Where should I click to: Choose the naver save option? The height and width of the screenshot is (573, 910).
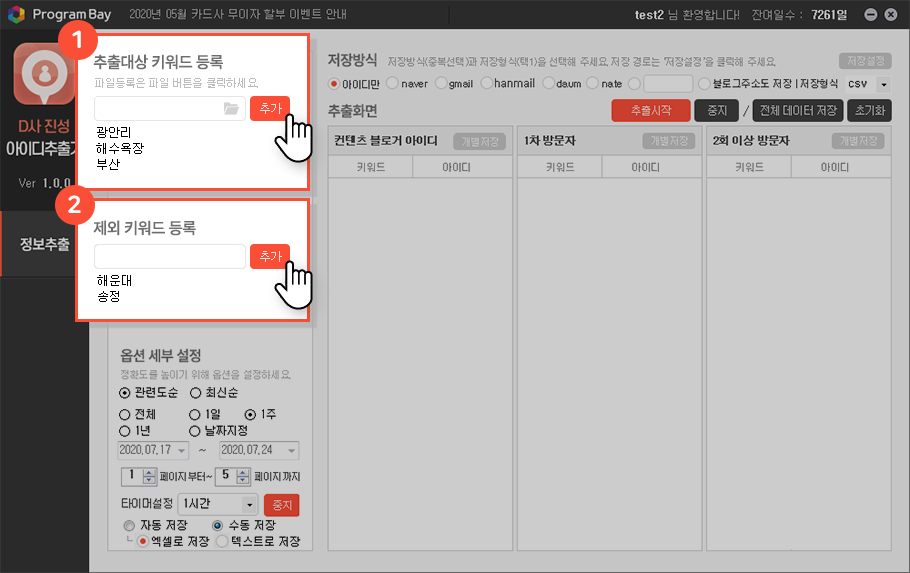[393, 83]
